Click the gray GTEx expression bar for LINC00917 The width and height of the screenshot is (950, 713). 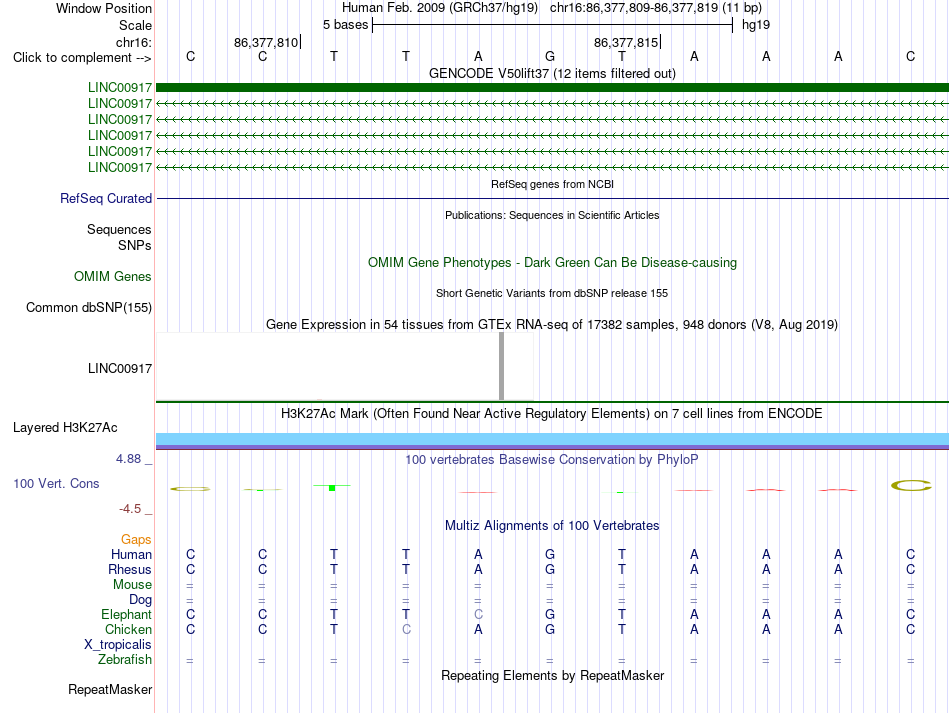(501, 366)
